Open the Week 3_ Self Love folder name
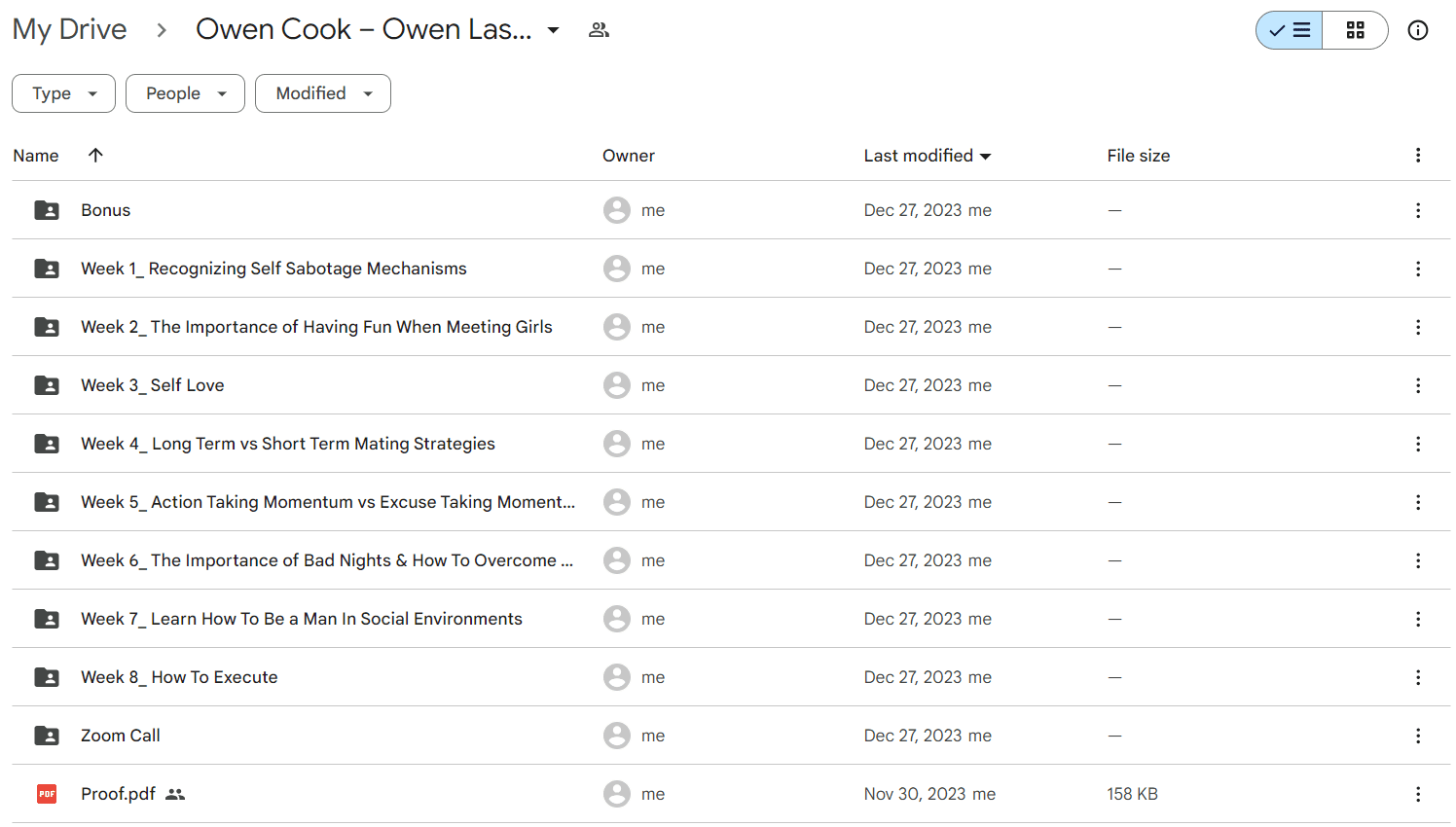 153,385
